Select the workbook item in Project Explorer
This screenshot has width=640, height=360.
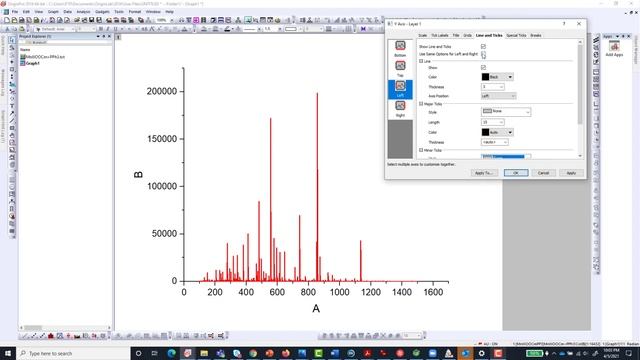click(42, 57)
